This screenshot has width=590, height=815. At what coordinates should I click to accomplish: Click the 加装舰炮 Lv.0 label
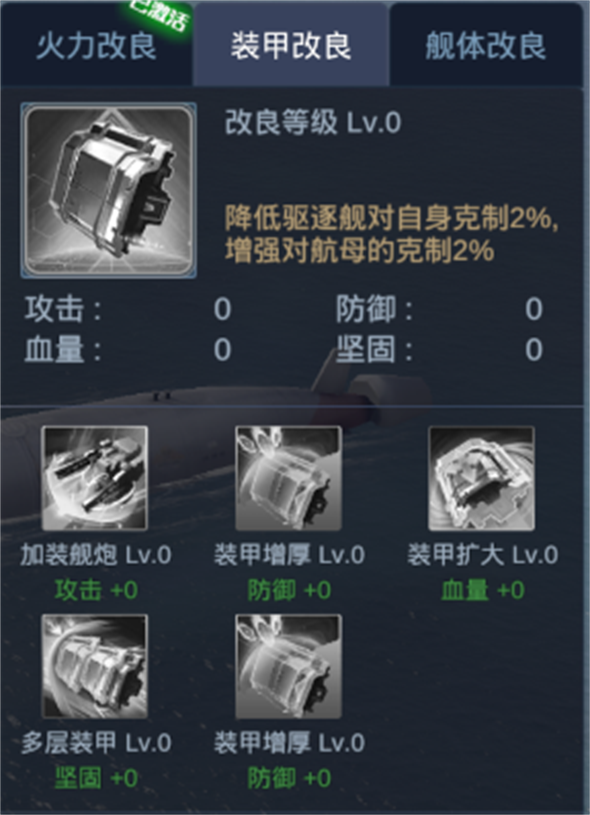(x=96, y=555)
